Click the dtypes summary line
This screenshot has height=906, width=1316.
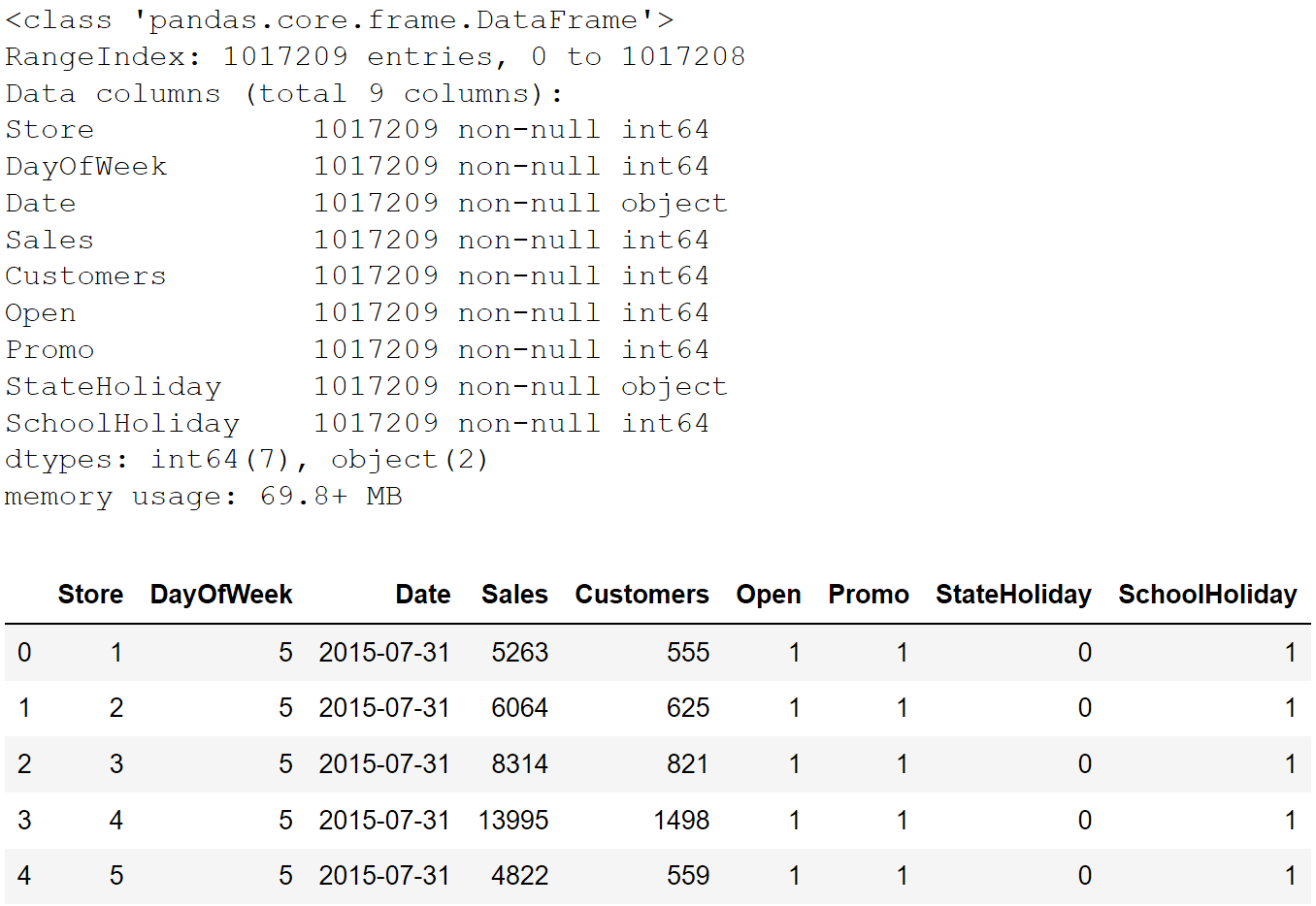247,460
